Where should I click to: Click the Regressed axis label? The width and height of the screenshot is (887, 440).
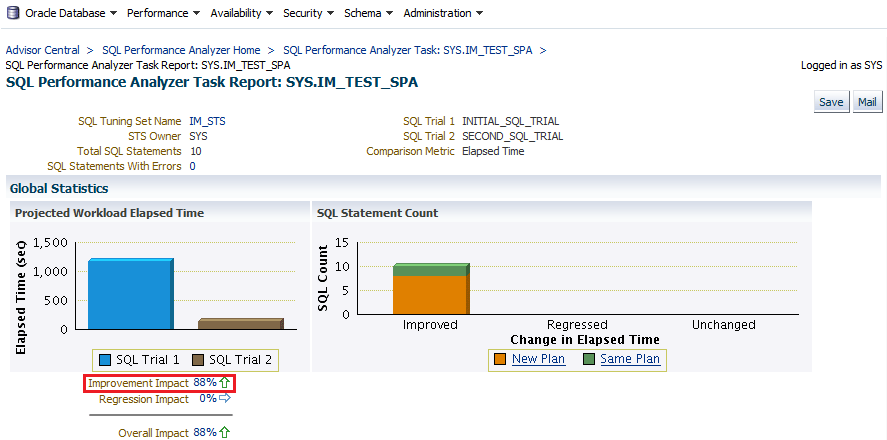[x=577, y=325]
